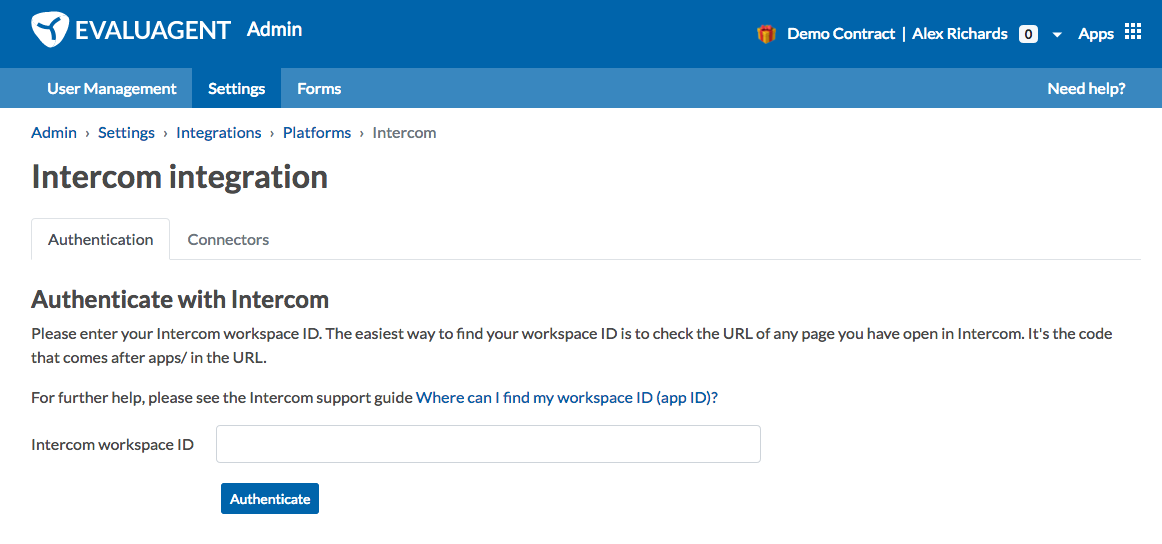Click the Authenticate button

point(270,499)
